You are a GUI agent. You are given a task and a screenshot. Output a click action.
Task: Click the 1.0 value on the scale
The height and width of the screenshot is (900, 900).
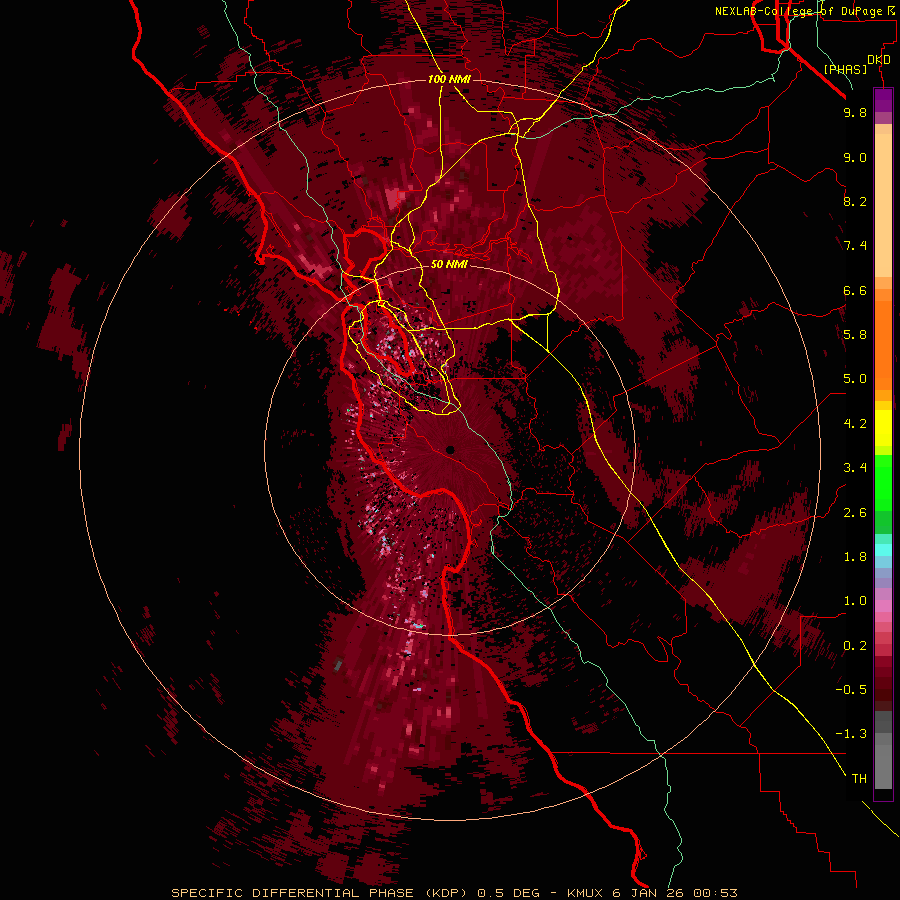855,601
